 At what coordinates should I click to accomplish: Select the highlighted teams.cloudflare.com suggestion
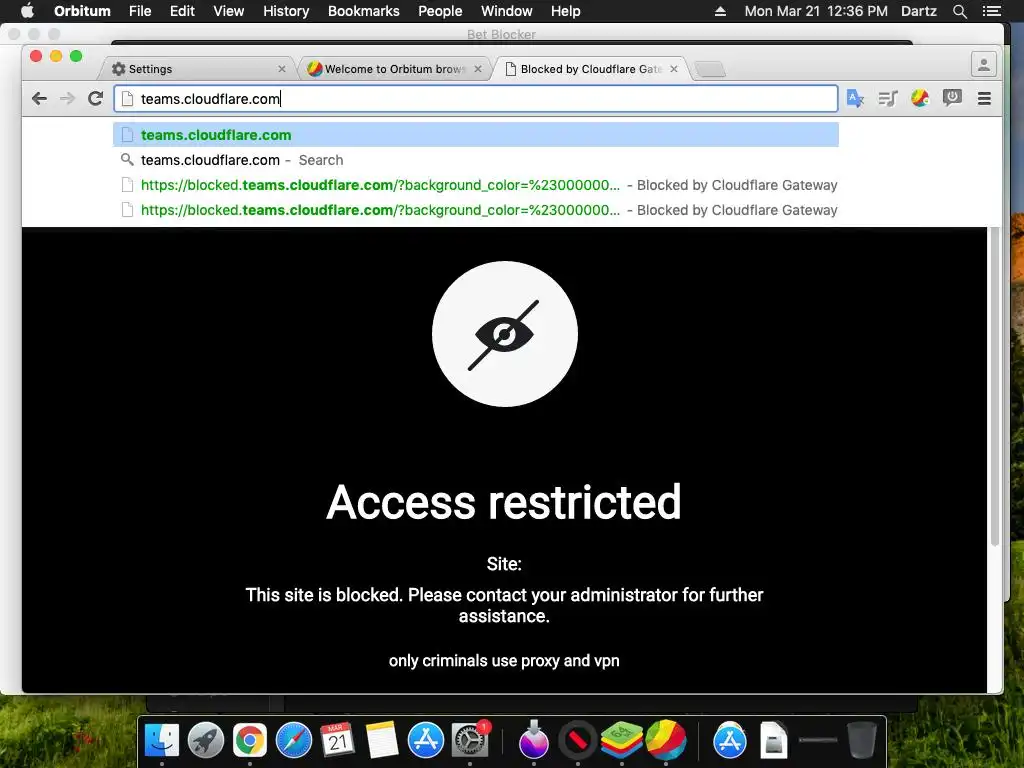475,135
